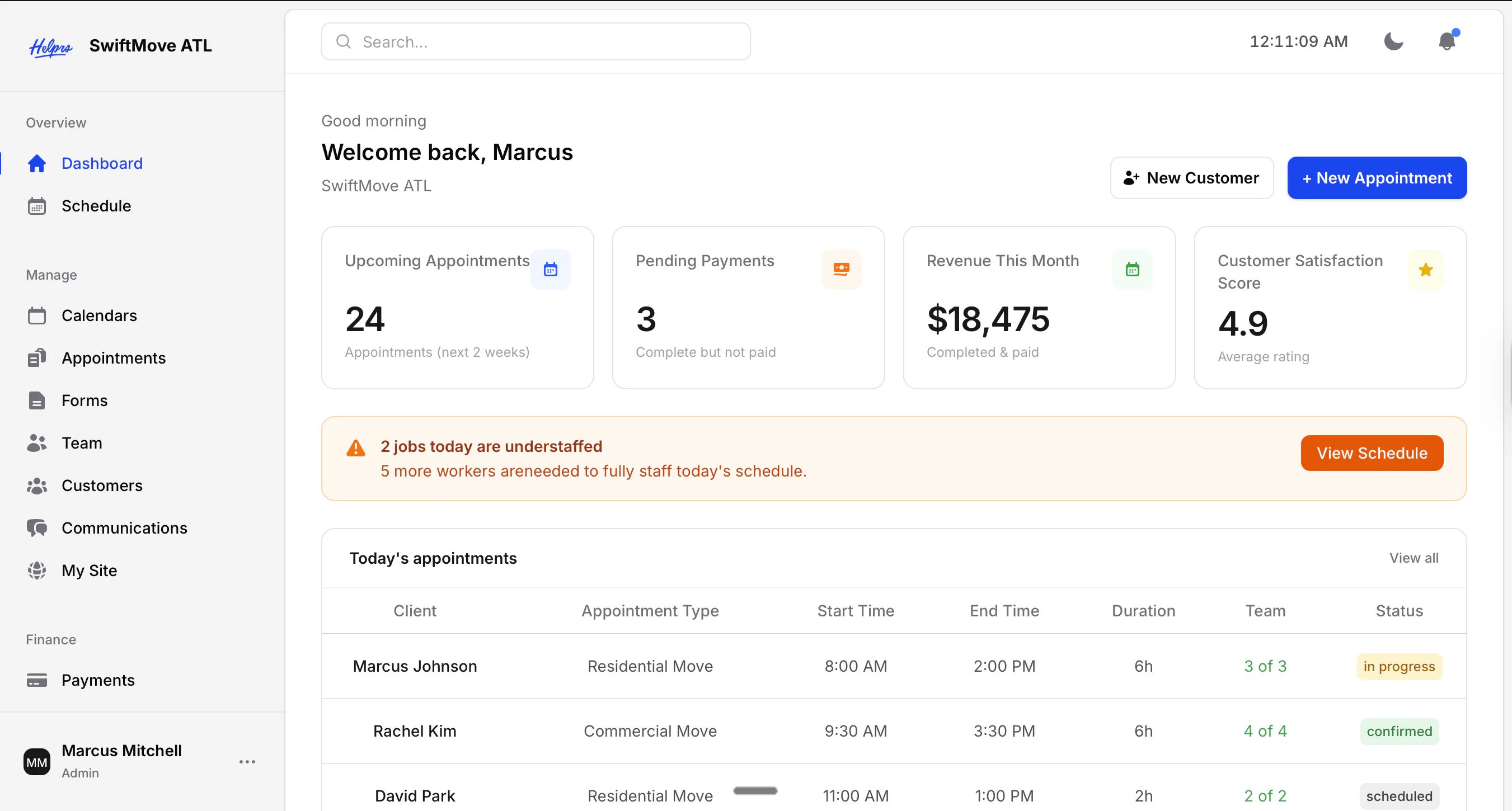Select Communications in the sidebar
The height and width of the screenshot is (811, 1512).
tap(124, 528)
